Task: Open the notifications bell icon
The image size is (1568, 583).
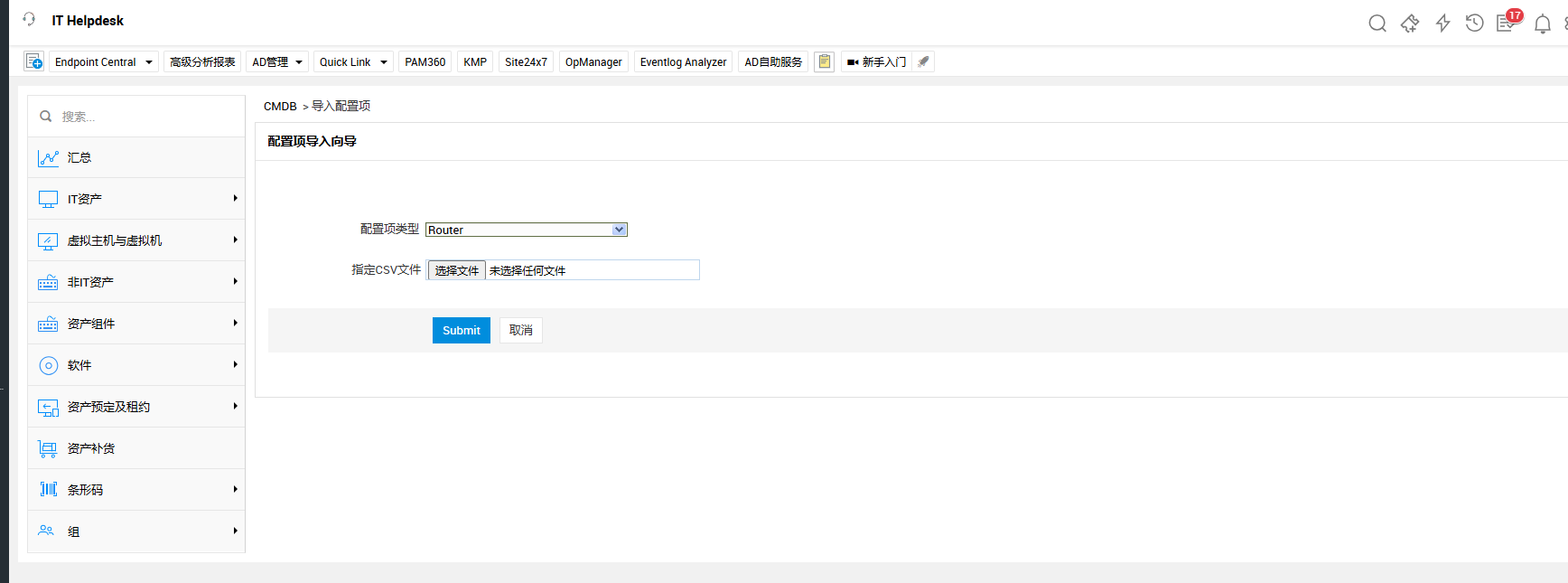Action: [x=1543, y=24]
